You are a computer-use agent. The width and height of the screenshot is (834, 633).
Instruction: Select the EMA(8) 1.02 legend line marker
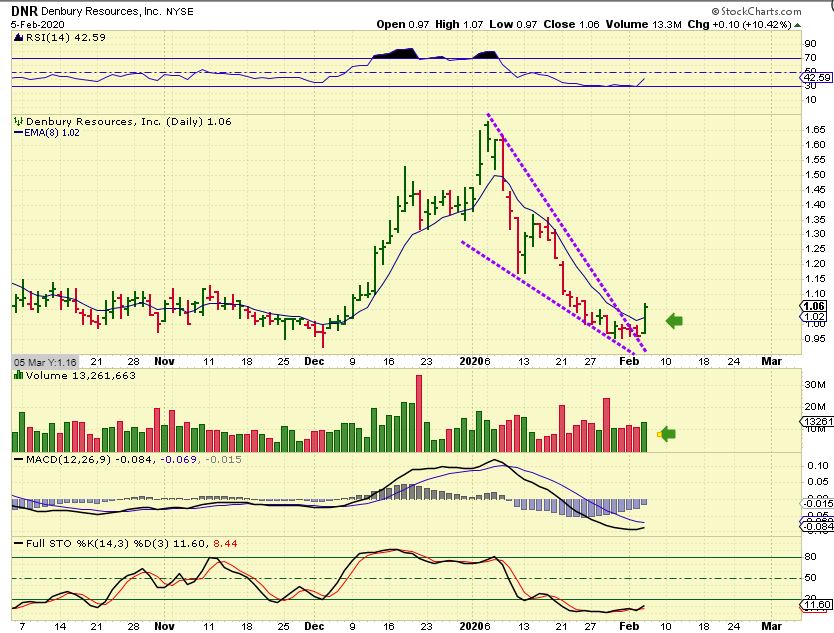coord(19,132)
